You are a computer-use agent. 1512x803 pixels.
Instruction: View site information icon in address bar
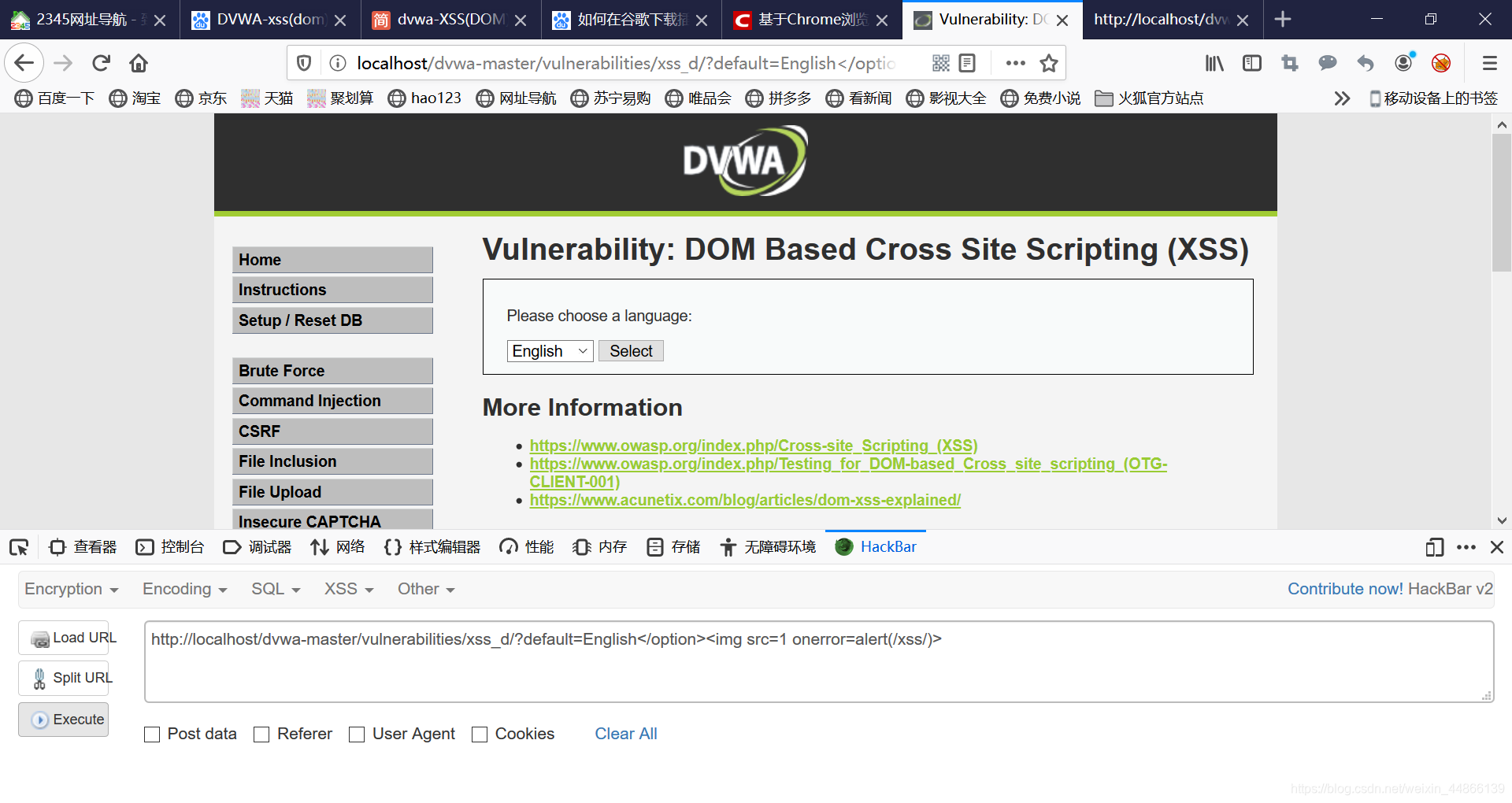(337, 63)
